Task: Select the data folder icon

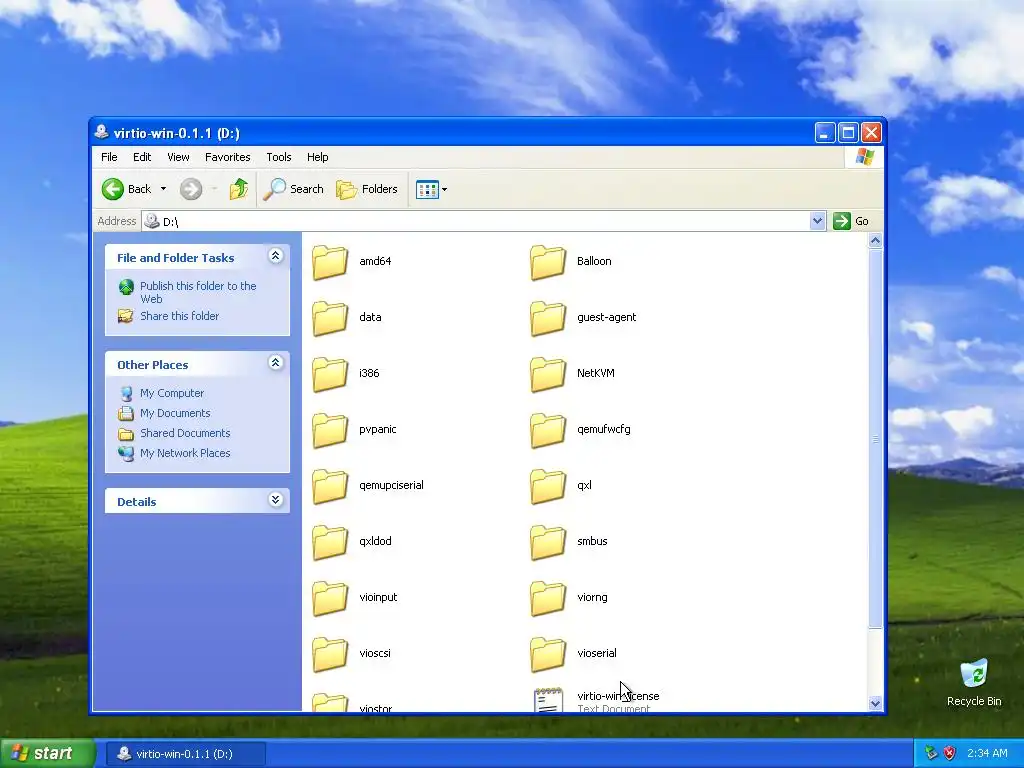Action: 330,318
